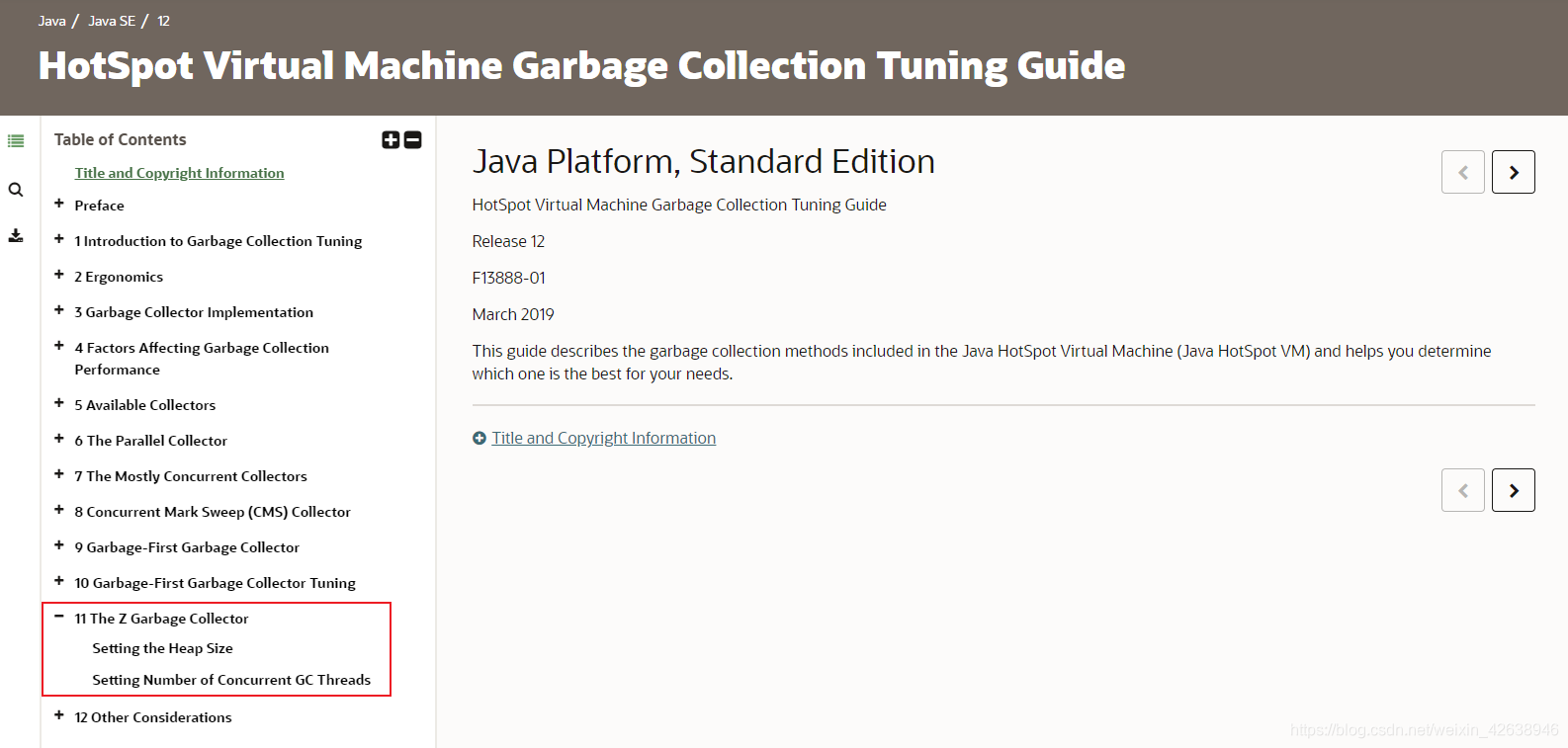Click HotSpot Virtual Machine Garbage Collection banner title
The width and height of the screenshot is (1568, 748).
[581, 65]
